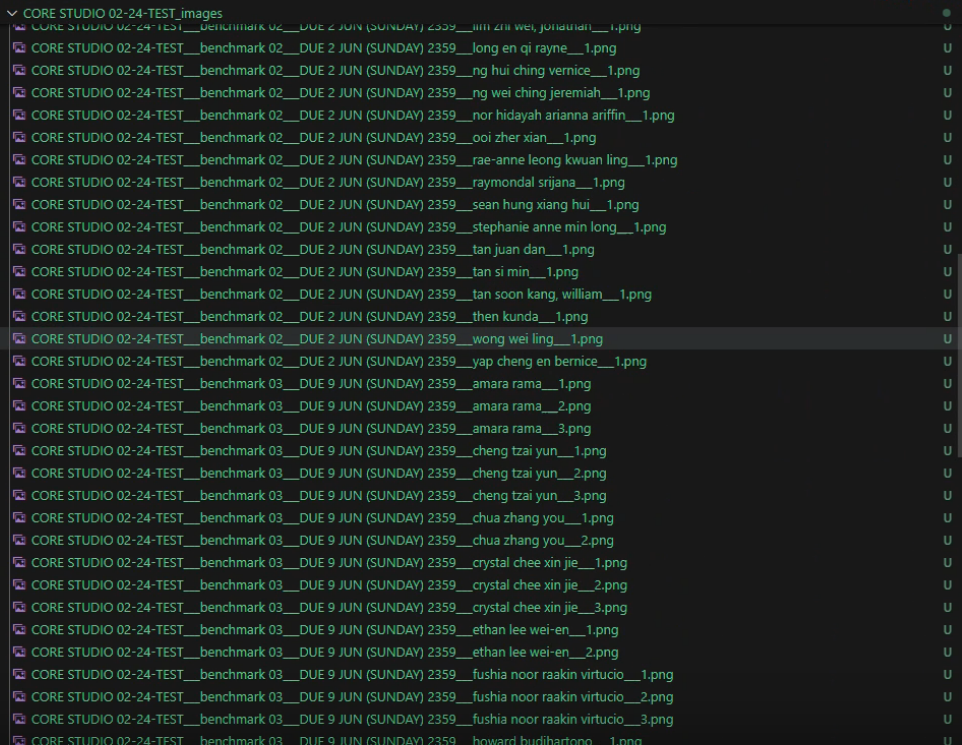
Task: Click the image icon of then kunda__1.png
Action: click(19, 317)
